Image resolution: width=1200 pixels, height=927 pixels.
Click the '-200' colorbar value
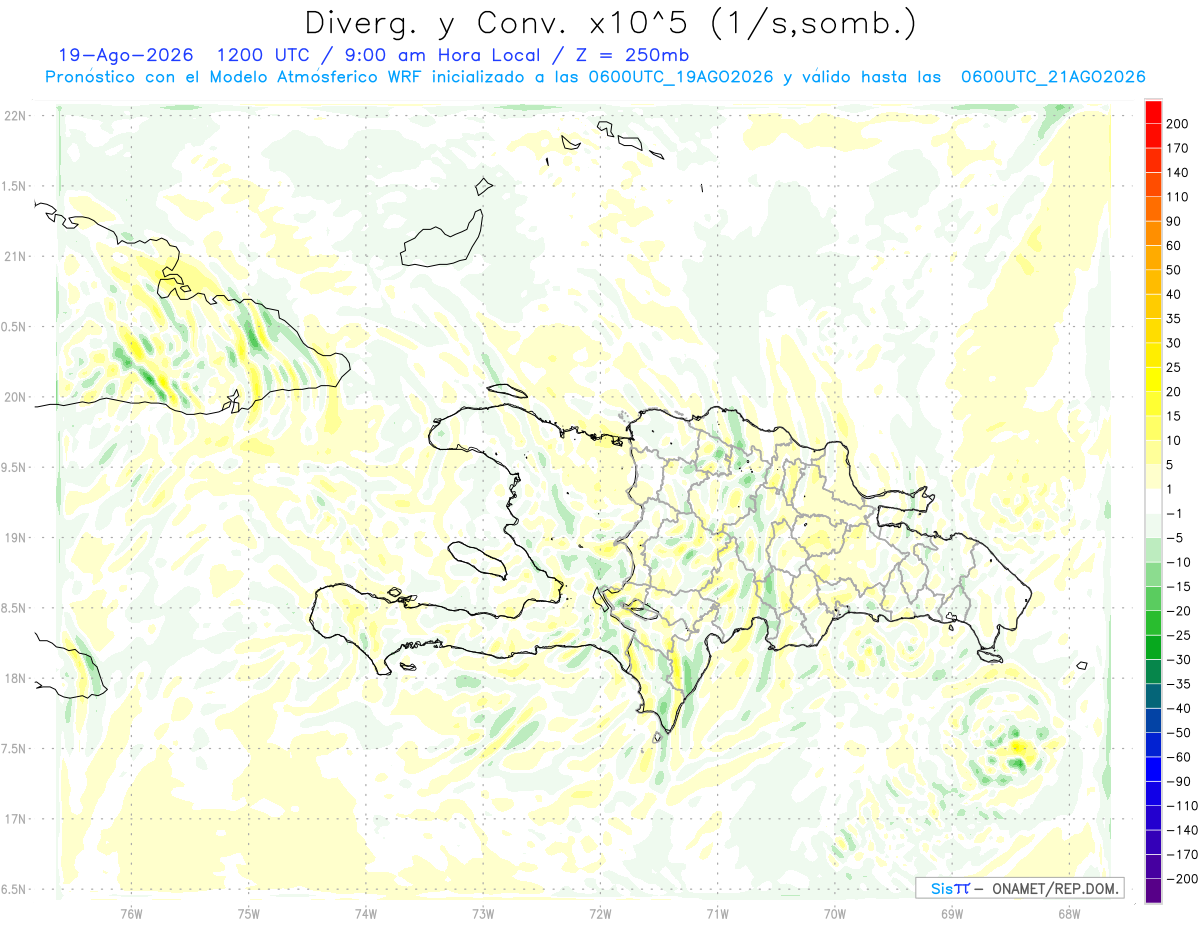pos(1181,879)
